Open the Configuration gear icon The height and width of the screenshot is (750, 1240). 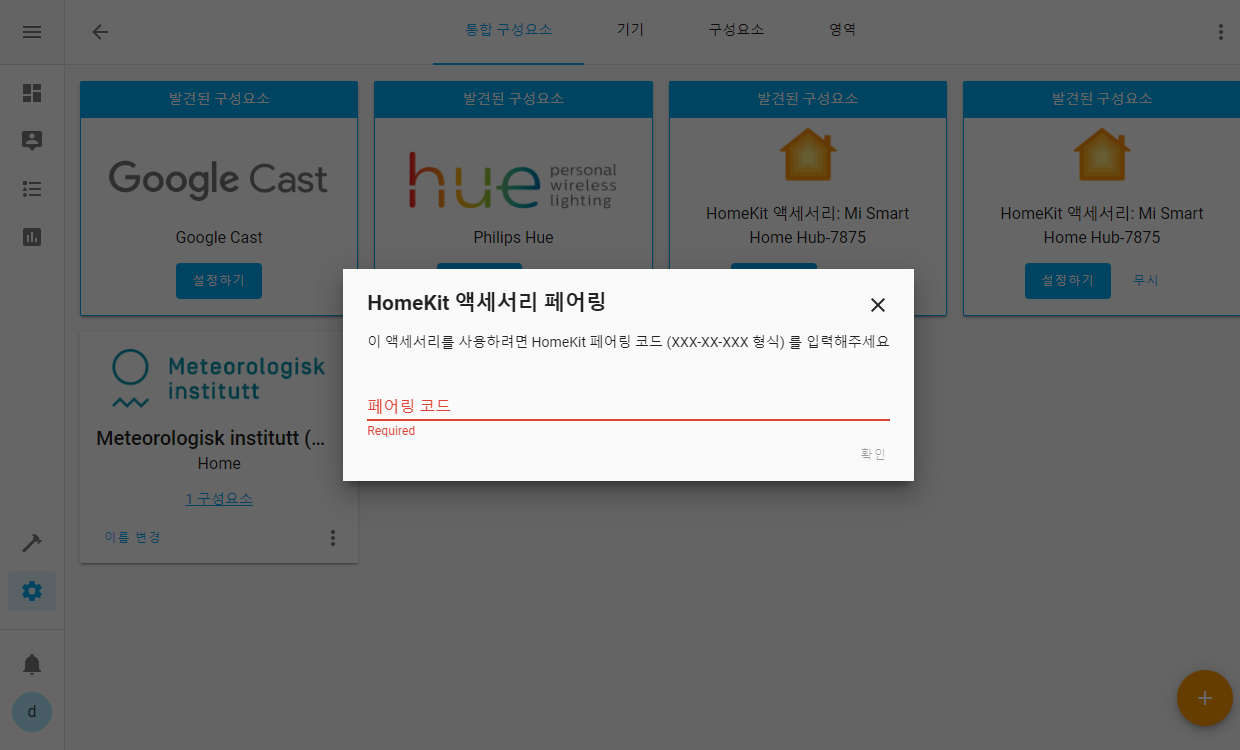[32, 591]
